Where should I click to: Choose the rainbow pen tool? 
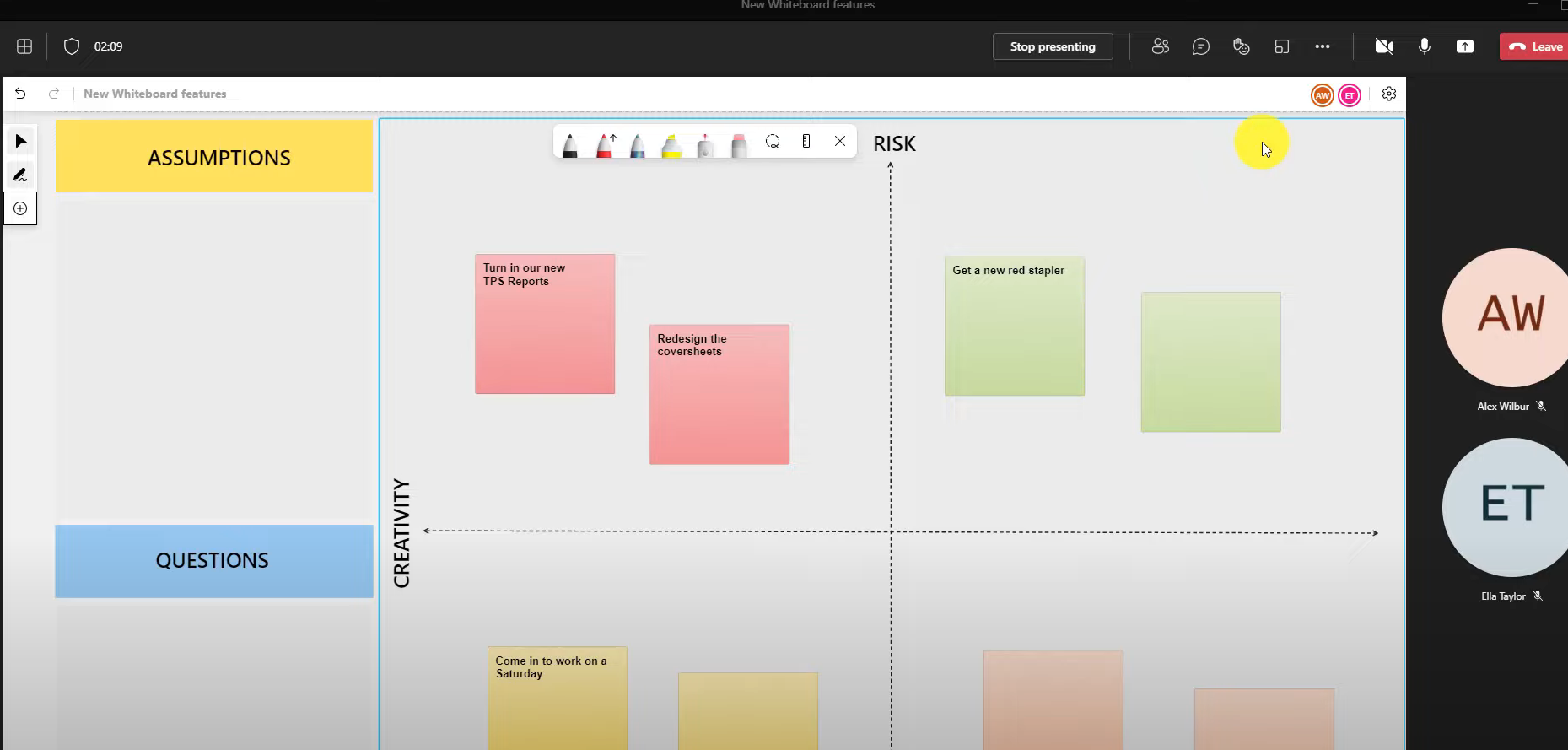(638, 144)
